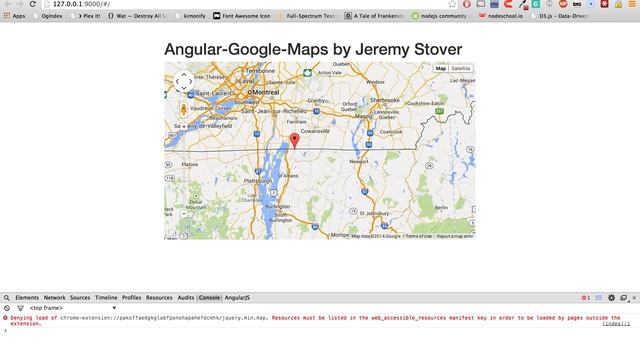Click the Montreal label on the map
Screen dimensions: 640x360
pos(265,92)
